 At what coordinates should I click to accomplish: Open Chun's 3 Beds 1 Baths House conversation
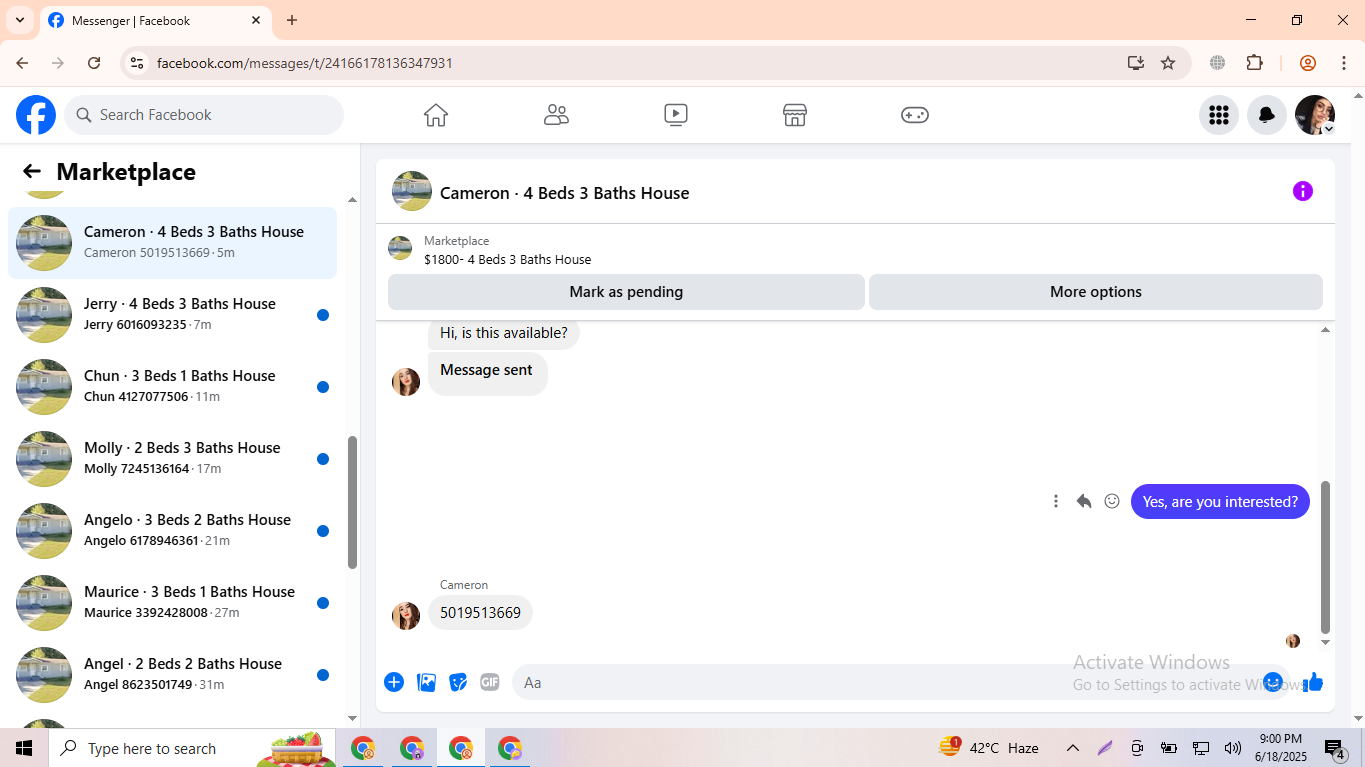click(172, 387)
